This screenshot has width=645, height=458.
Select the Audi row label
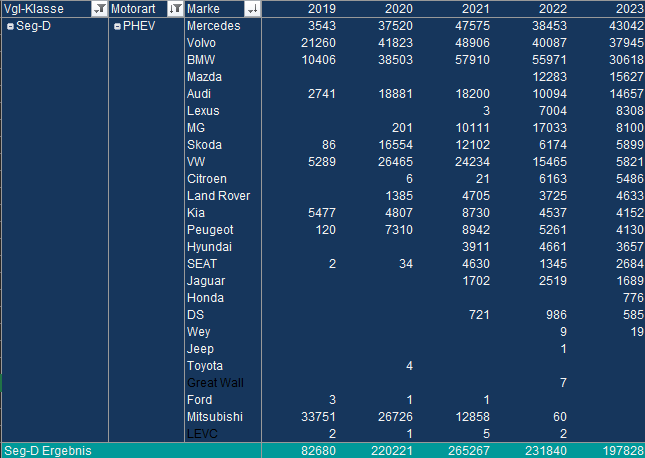199,94
